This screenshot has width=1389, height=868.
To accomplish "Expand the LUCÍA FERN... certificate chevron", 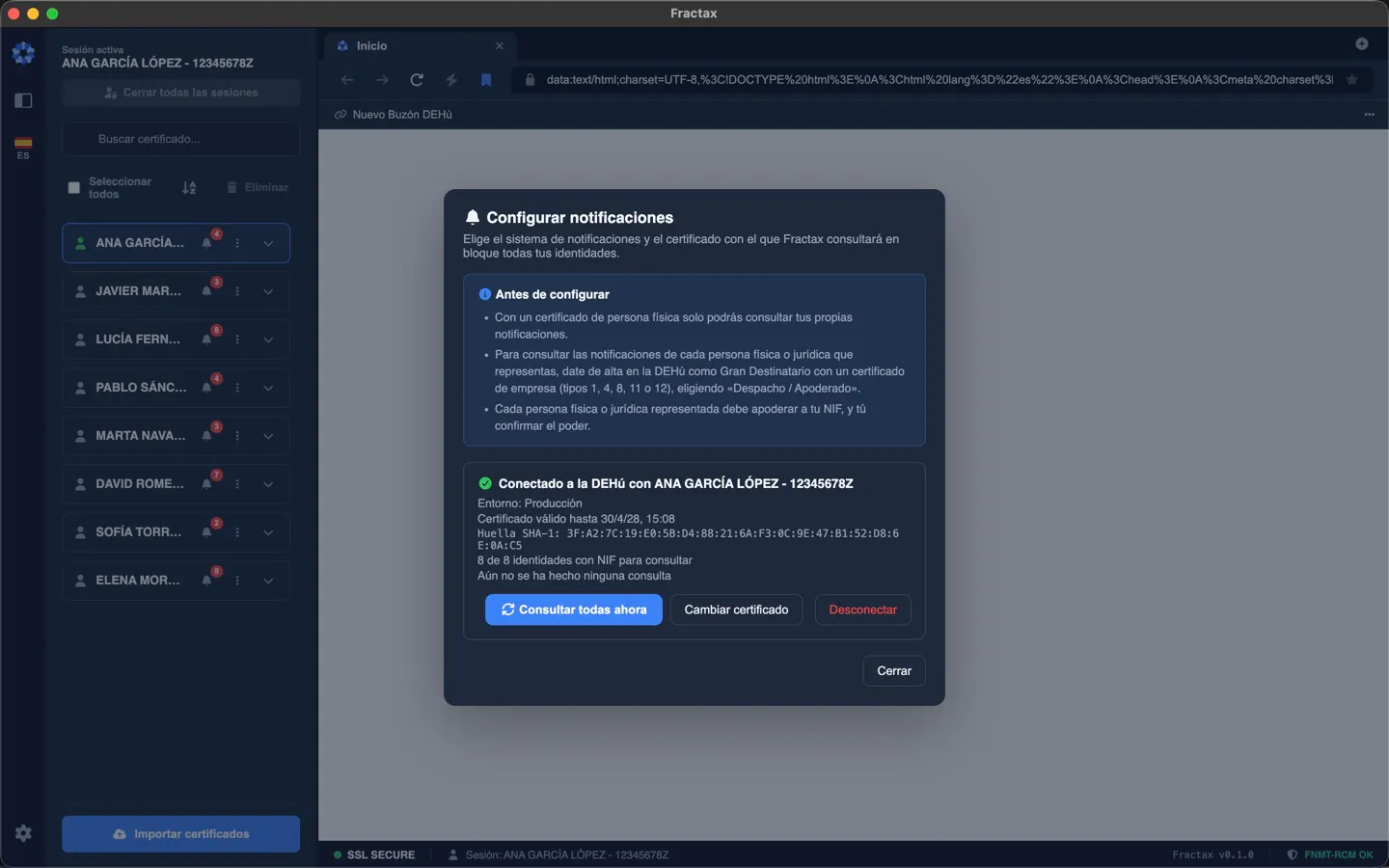I will pos(268,339).
